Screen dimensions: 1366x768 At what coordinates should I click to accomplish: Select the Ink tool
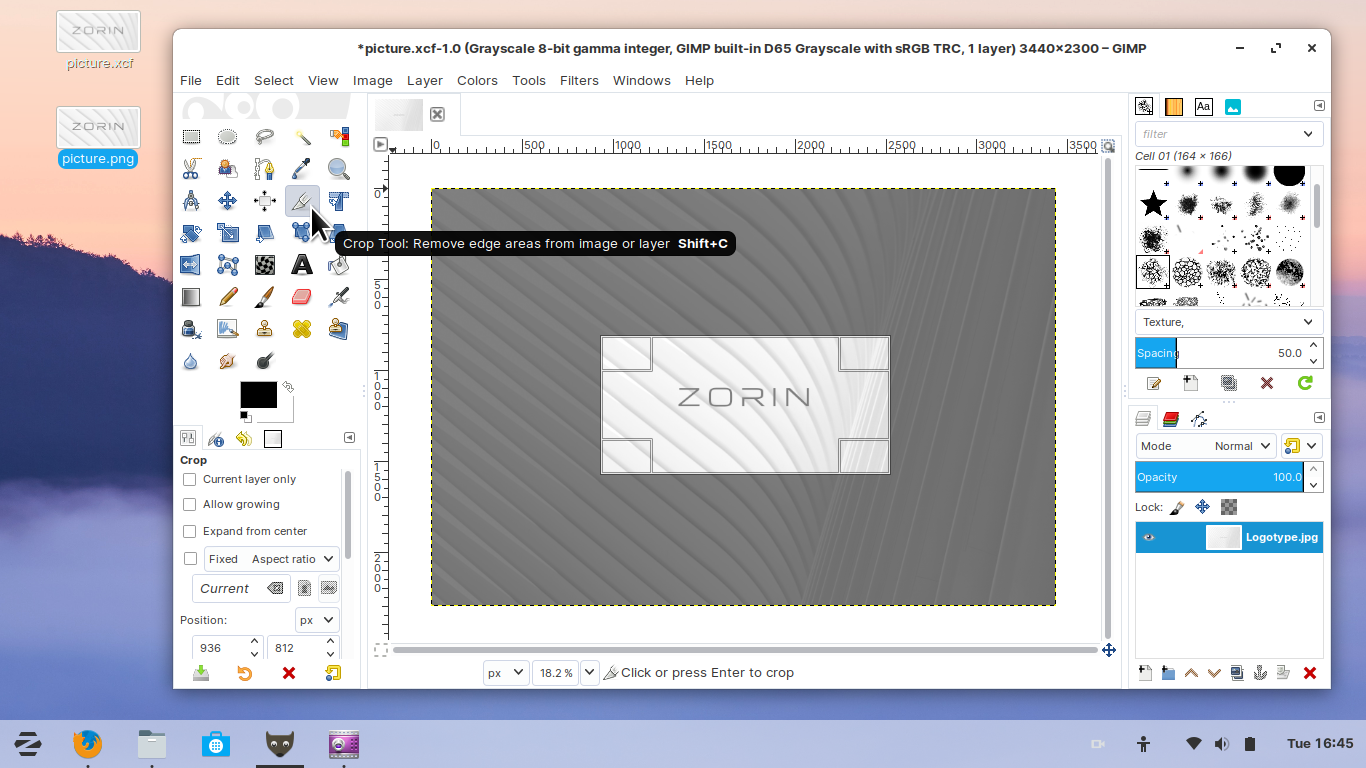coord(191,329)
